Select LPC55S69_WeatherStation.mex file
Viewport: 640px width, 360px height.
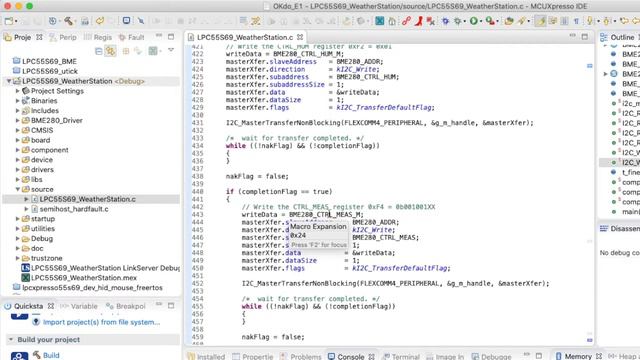(84, 278)
